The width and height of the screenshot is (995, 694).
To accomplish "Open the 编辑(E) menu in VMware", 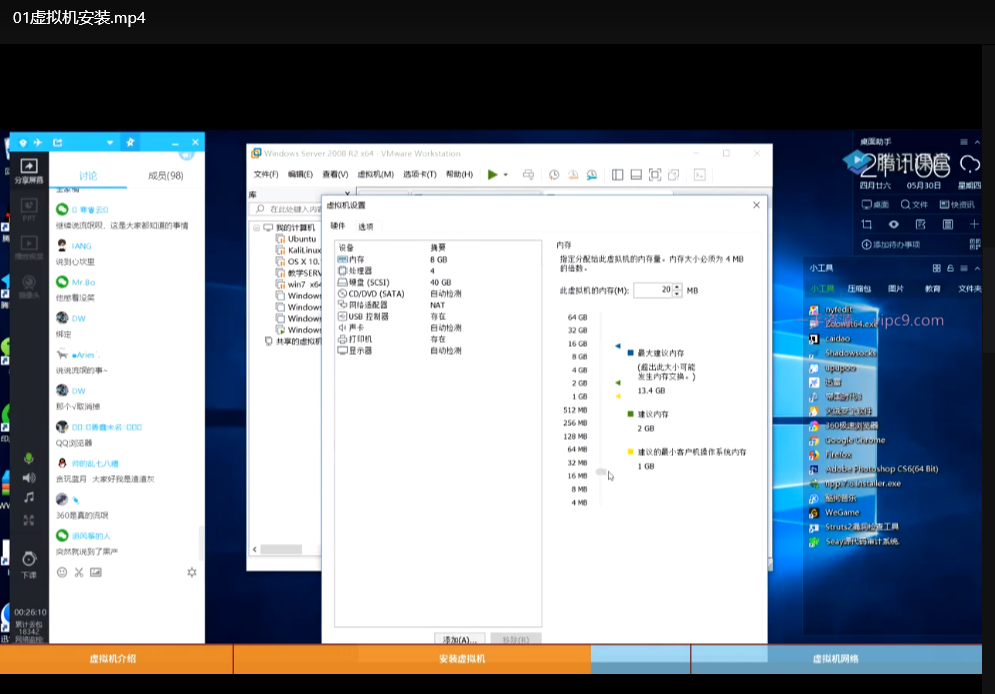I will click(x=300, y=174).
